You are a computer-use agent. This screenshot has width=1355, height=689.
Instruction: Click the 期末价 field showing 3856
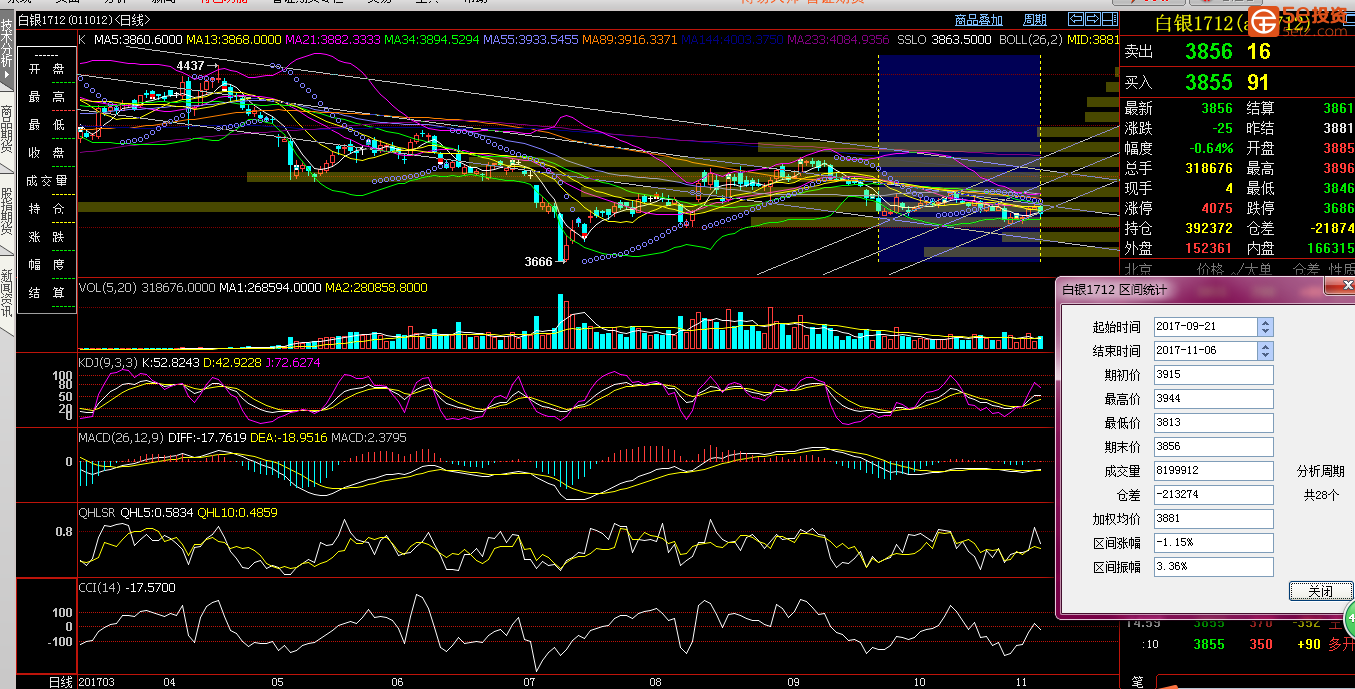[x=1214, y=447]
